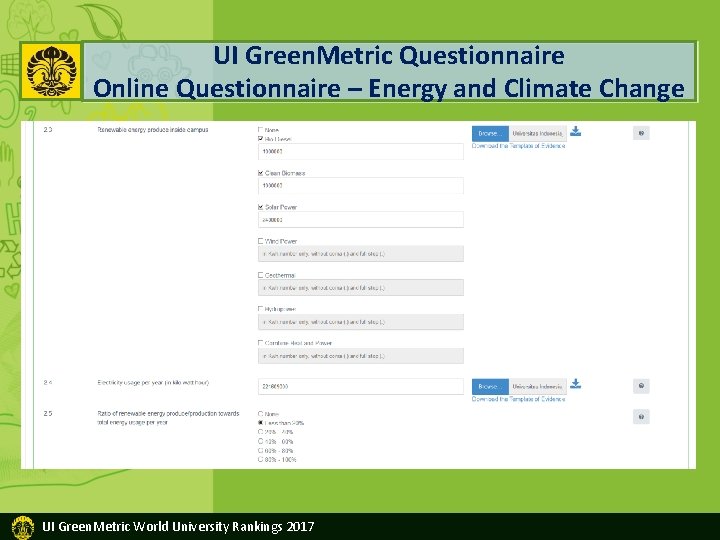The width and height of the screenshot is (720, 540).
Task: Click the disabled Geothermal amount field
Action: pyautogui.click(x=360, y=288)
